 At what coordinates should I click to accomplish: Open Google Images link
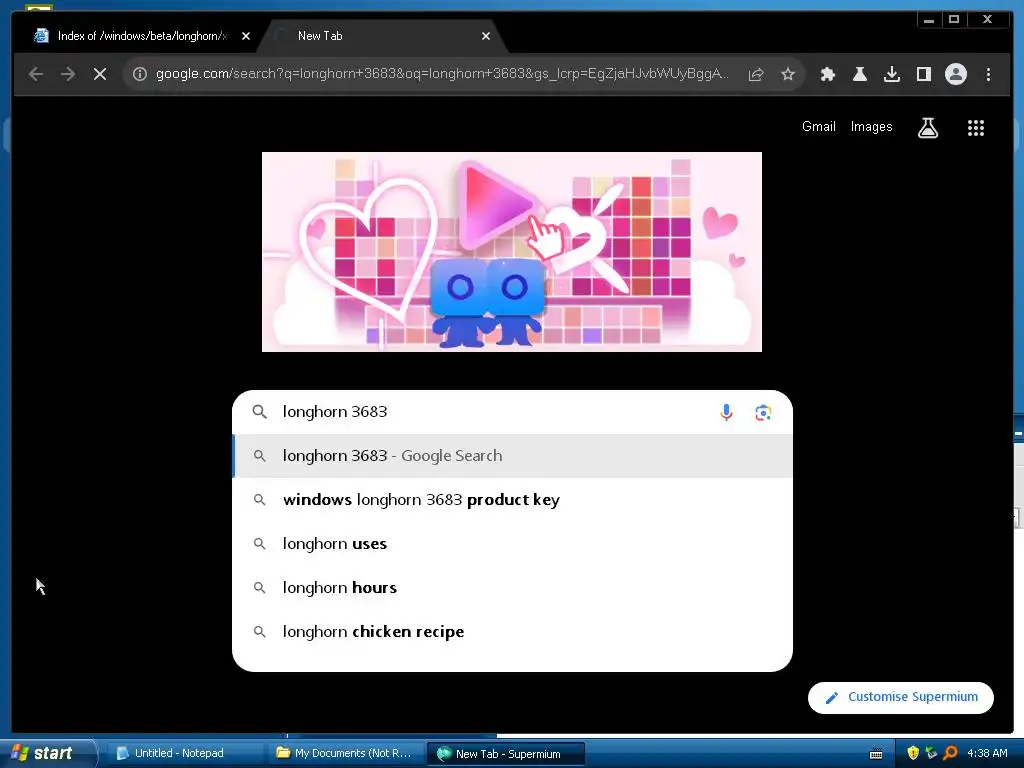(x=871, y=127)
